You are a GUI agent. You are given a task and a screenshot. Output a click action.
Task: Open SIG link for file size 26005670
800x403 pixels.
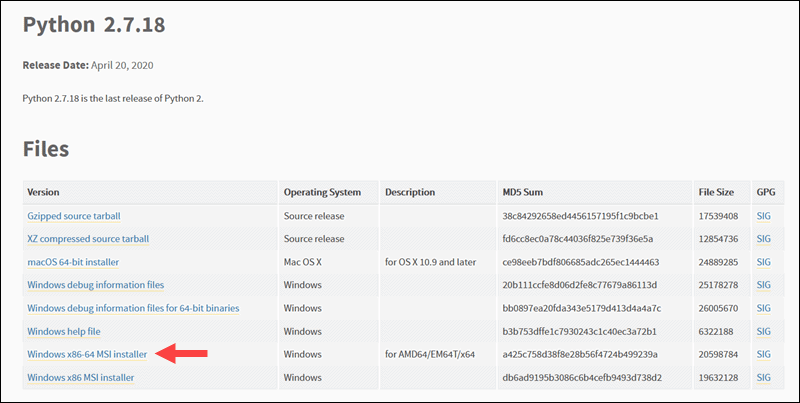tap(764, 309)
